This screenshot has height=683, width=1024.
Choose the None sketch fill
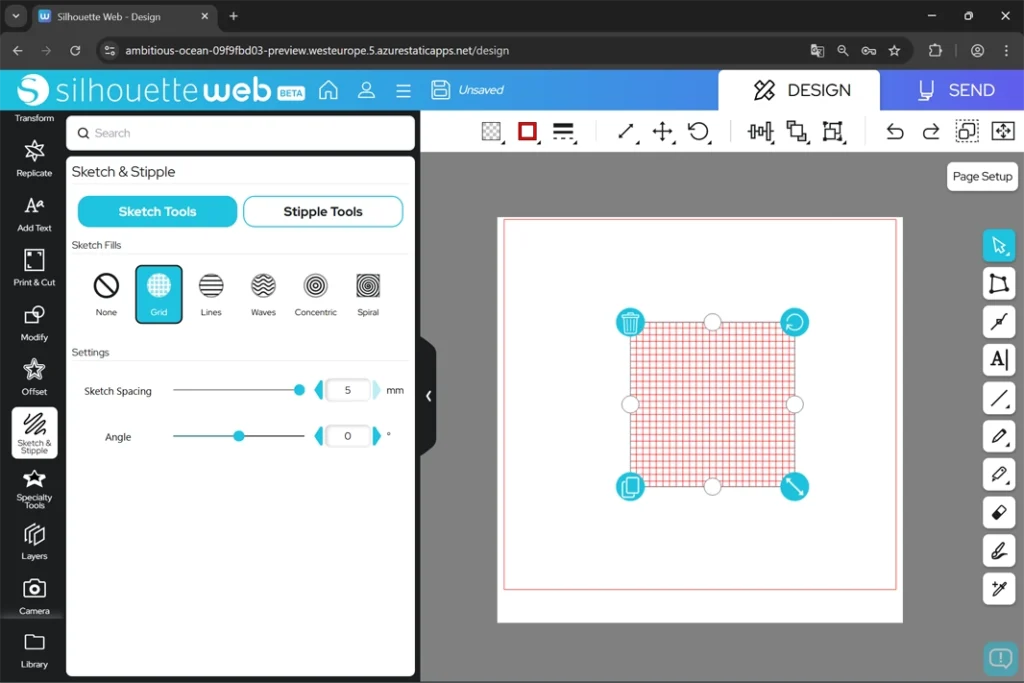[106, 293]
